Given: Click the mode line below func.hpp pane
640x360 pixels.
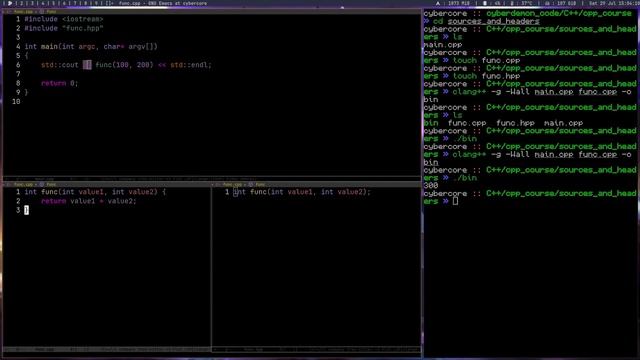Looking at the screenshot, I should pyautogui.click(x=316, y=350).
